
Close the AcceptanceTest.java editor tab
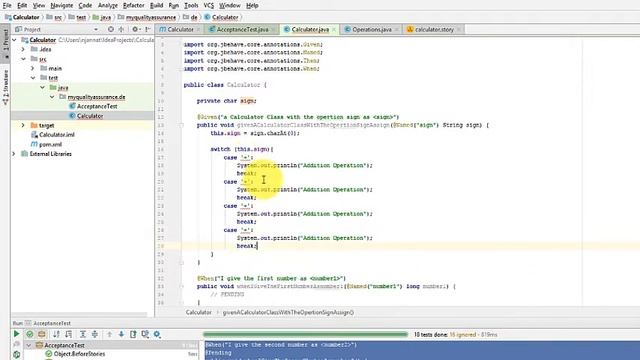(x=273, y=29)
